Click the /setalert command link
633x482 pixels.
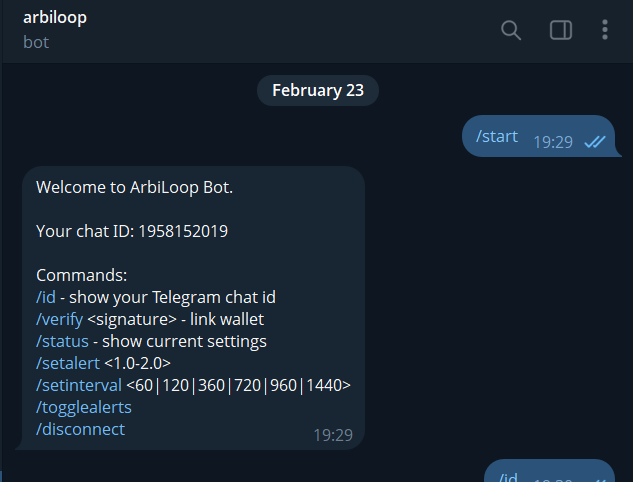click(68, 363)
